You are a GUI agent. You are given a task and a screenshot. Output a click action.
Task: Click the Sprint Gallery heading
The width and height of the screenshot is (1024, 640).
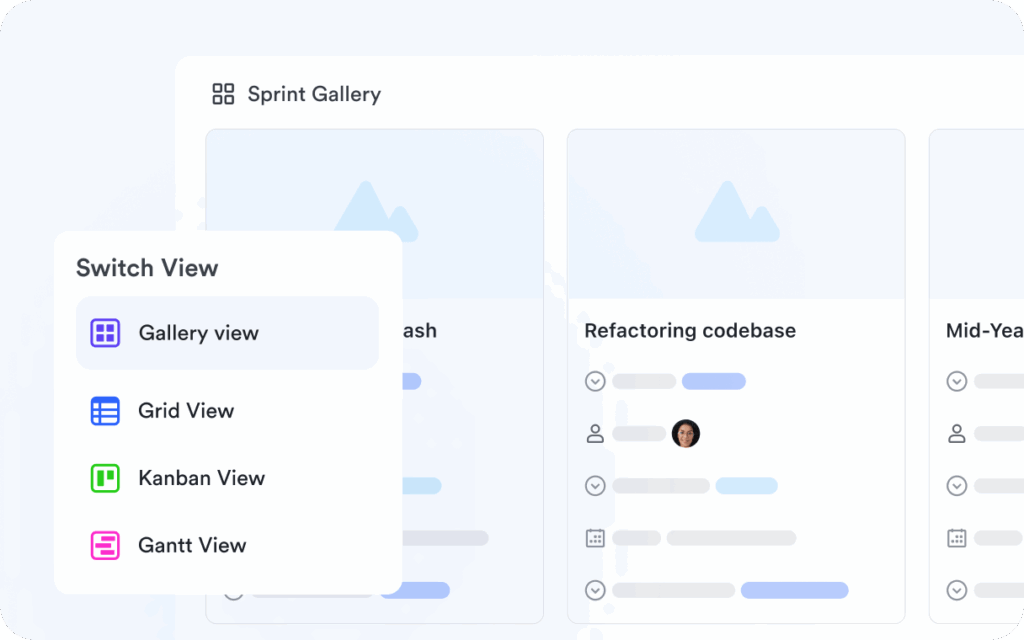[x=314, y=93]
